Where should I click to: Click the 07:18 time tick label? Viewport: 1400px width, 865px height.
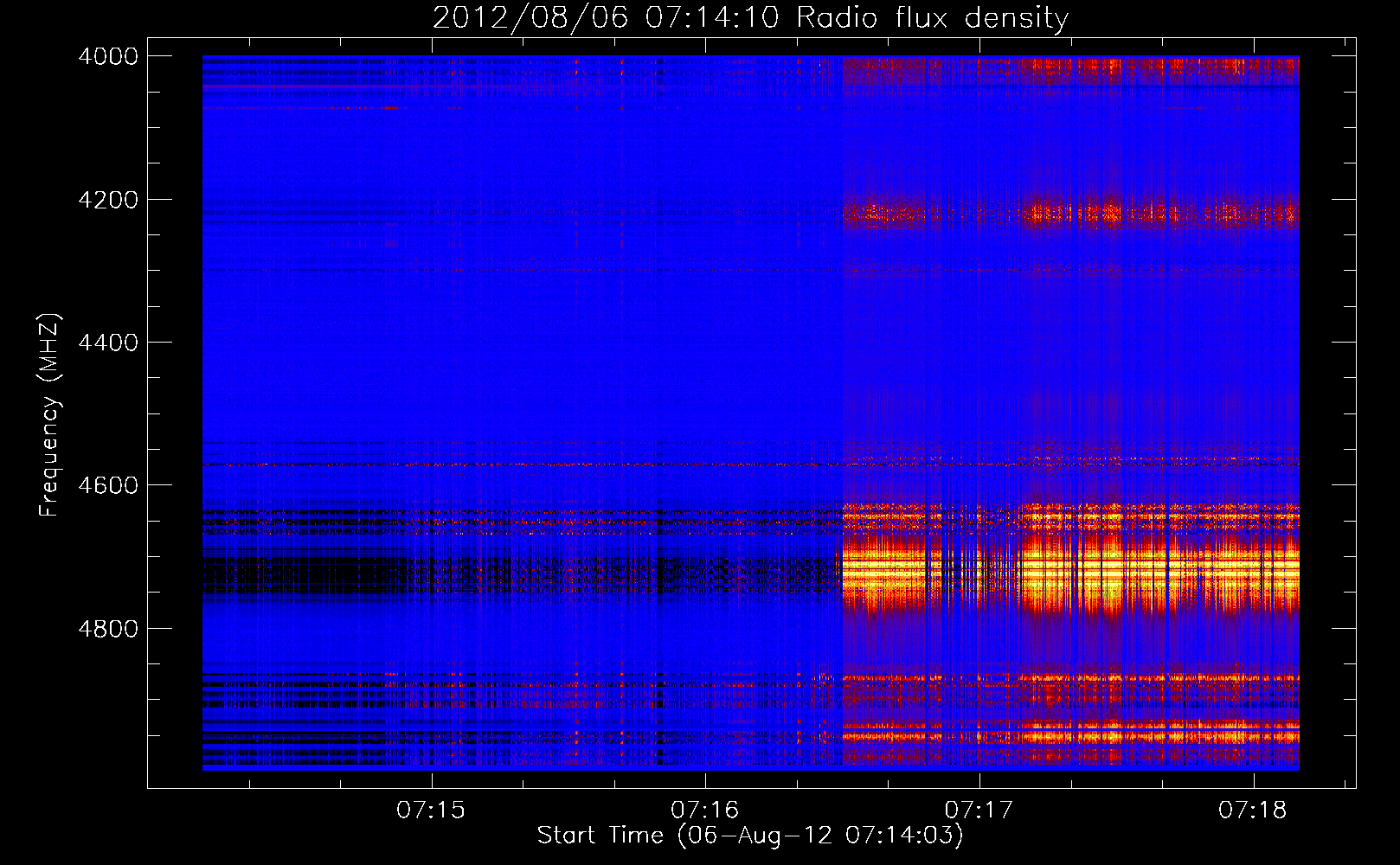pyautogui.click(x=1253, y=811)
